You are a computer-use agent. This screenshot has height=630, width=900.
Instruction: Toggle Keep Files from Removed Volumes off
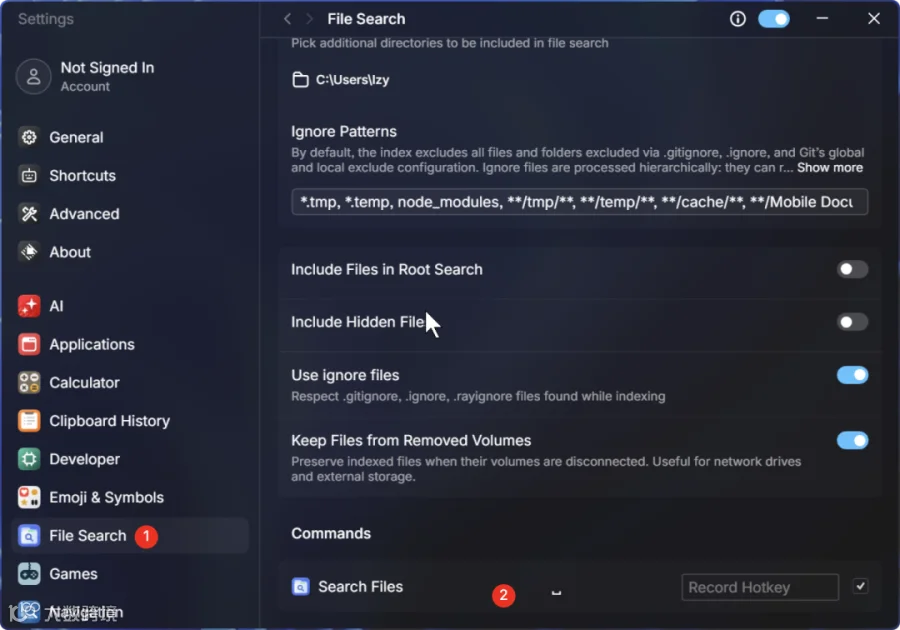pyautogui.click(x=852, y=441)
